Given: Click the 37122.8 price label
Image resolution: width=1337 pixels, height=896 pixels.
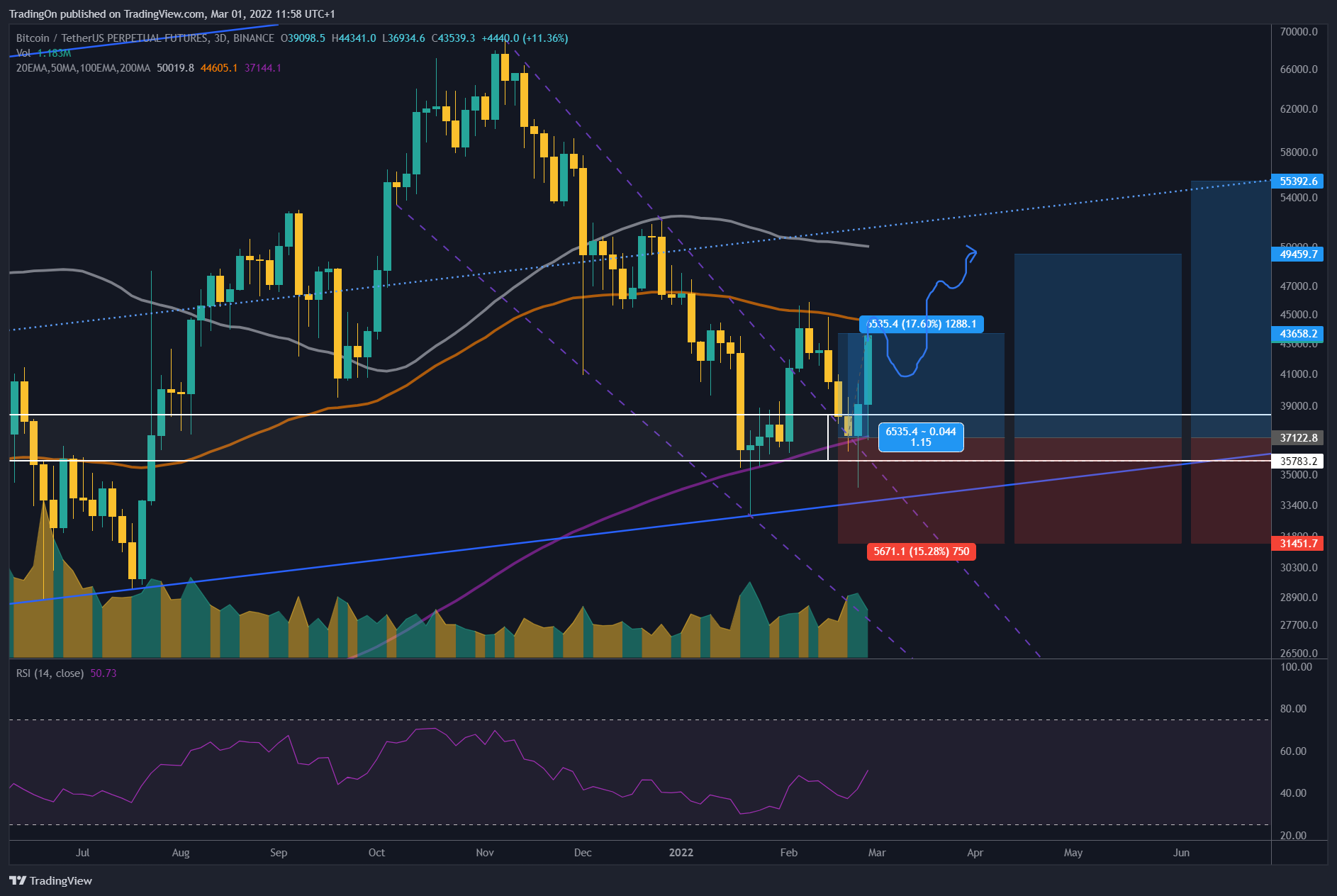Looking at the screenshot, I should [x=1298, y=437].
